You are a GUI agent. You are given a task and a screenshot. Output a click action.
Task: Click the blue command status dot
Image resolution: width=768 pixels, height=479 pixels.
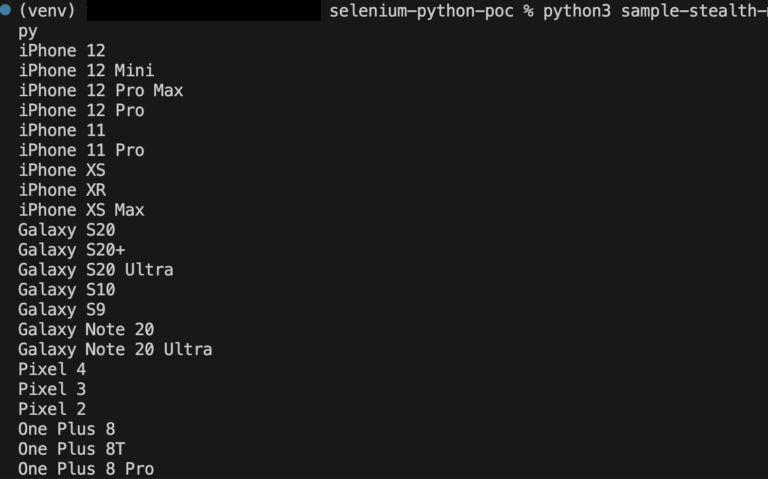pyautogui.click(x=5, y=10)
